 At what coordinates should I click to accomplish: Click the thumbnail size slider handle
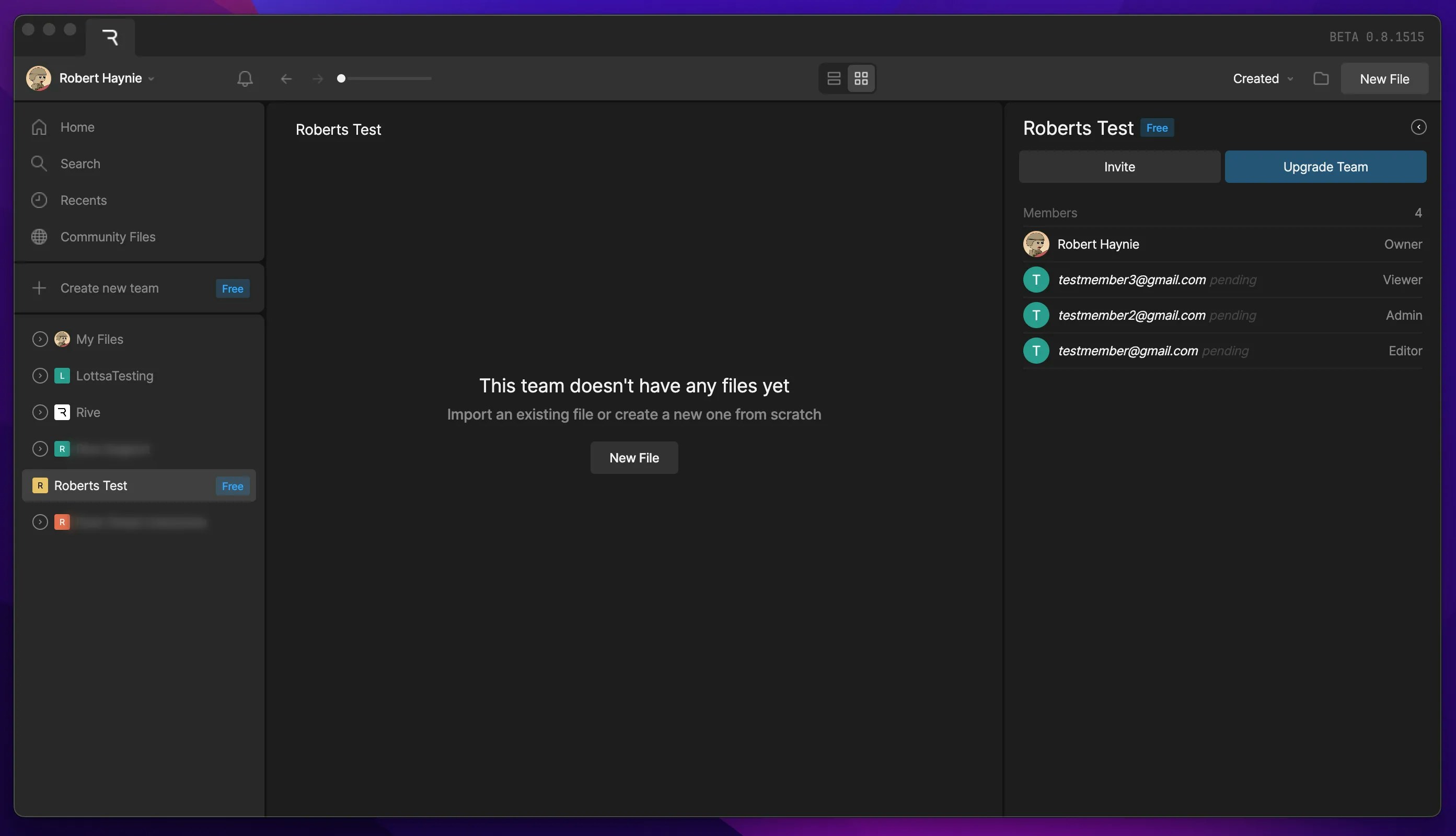[x=341, y=78]
